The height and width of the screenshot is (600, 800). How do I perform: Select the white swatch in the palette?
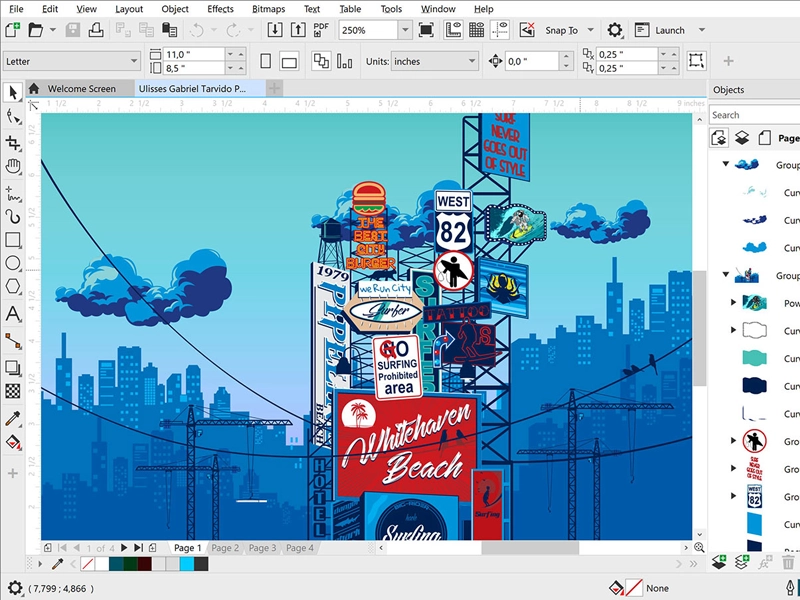pos(102,564)
